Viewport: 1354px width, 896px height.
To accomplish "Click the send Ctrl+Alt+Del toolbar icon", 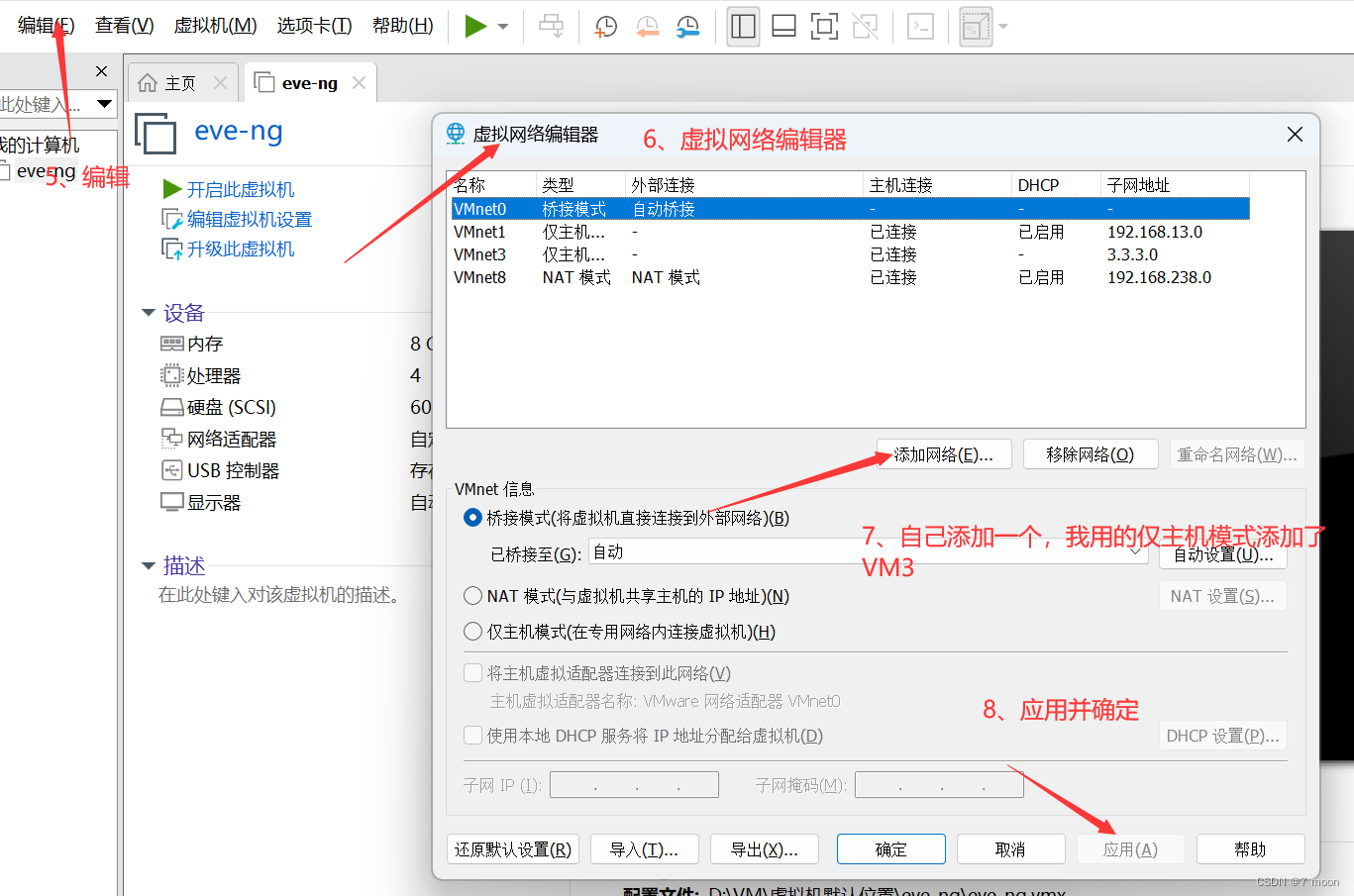I will pos(552,27).
